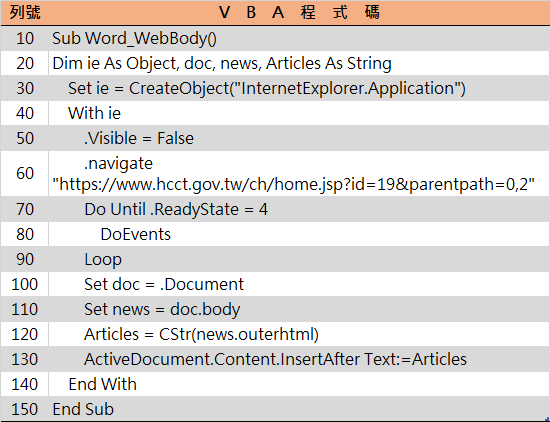Click the Set doc = .Document line
This screenshot has width=550, height=422.
[x=164, y=284]
